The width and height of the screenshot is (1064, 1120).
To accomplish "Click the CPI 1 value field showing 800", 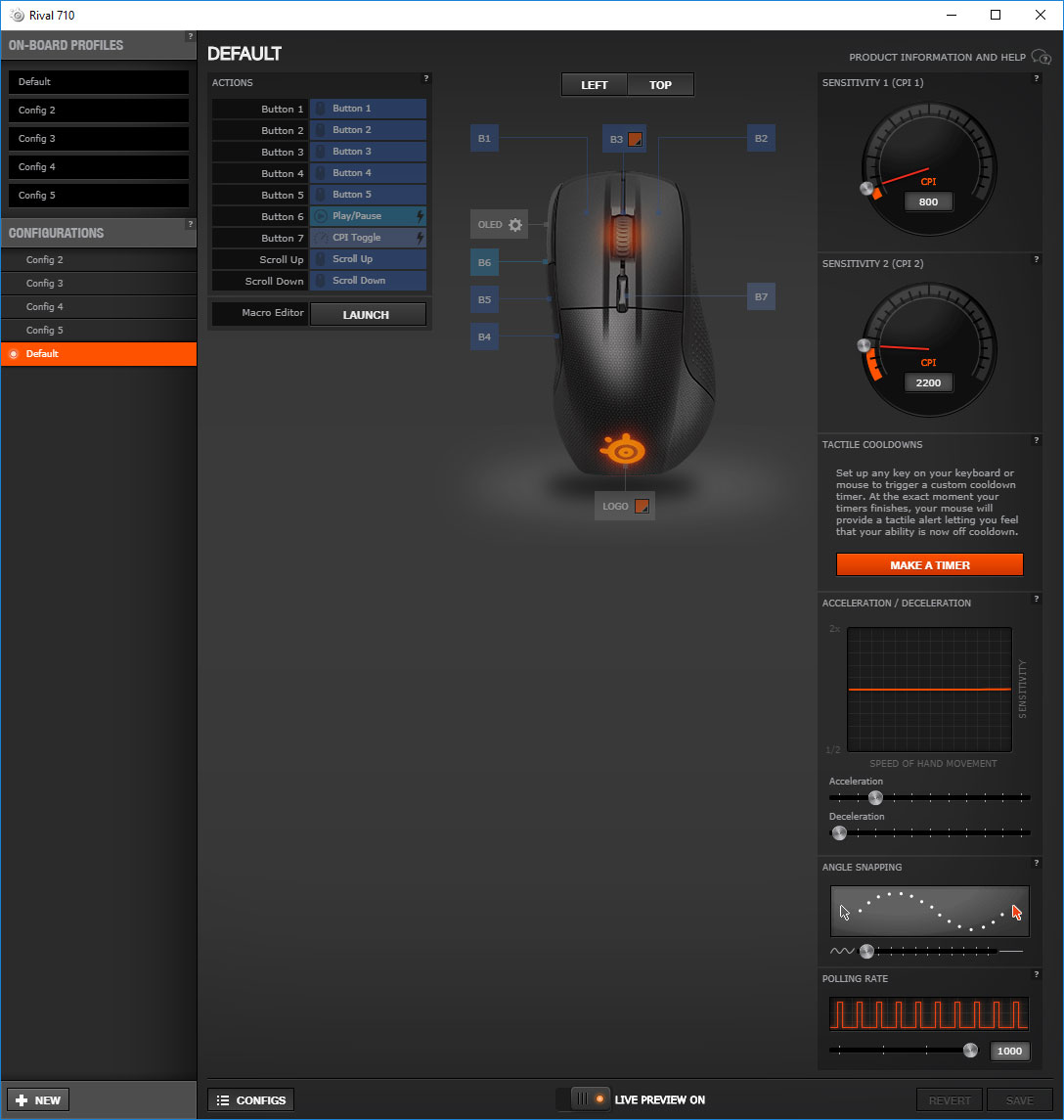I will (x=928, y=202).
